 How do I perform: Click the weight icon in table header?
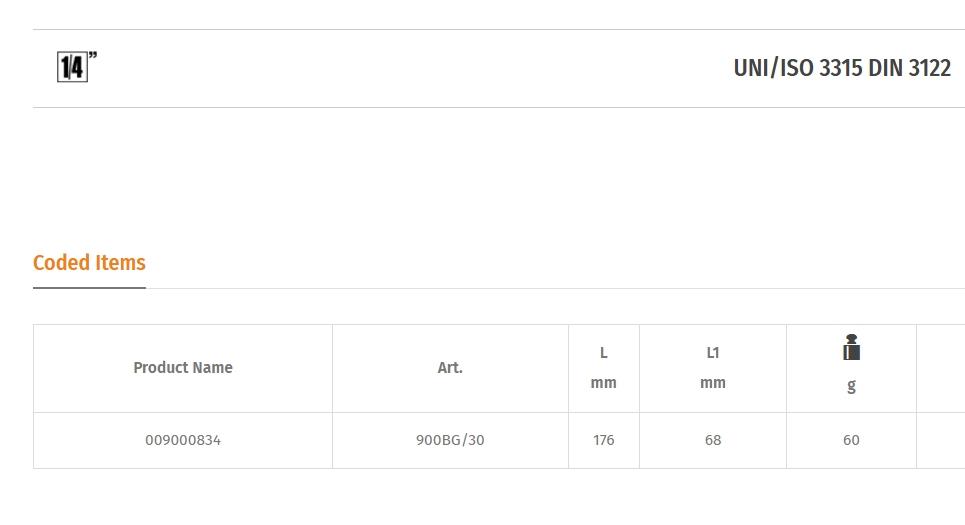(851, 347)
